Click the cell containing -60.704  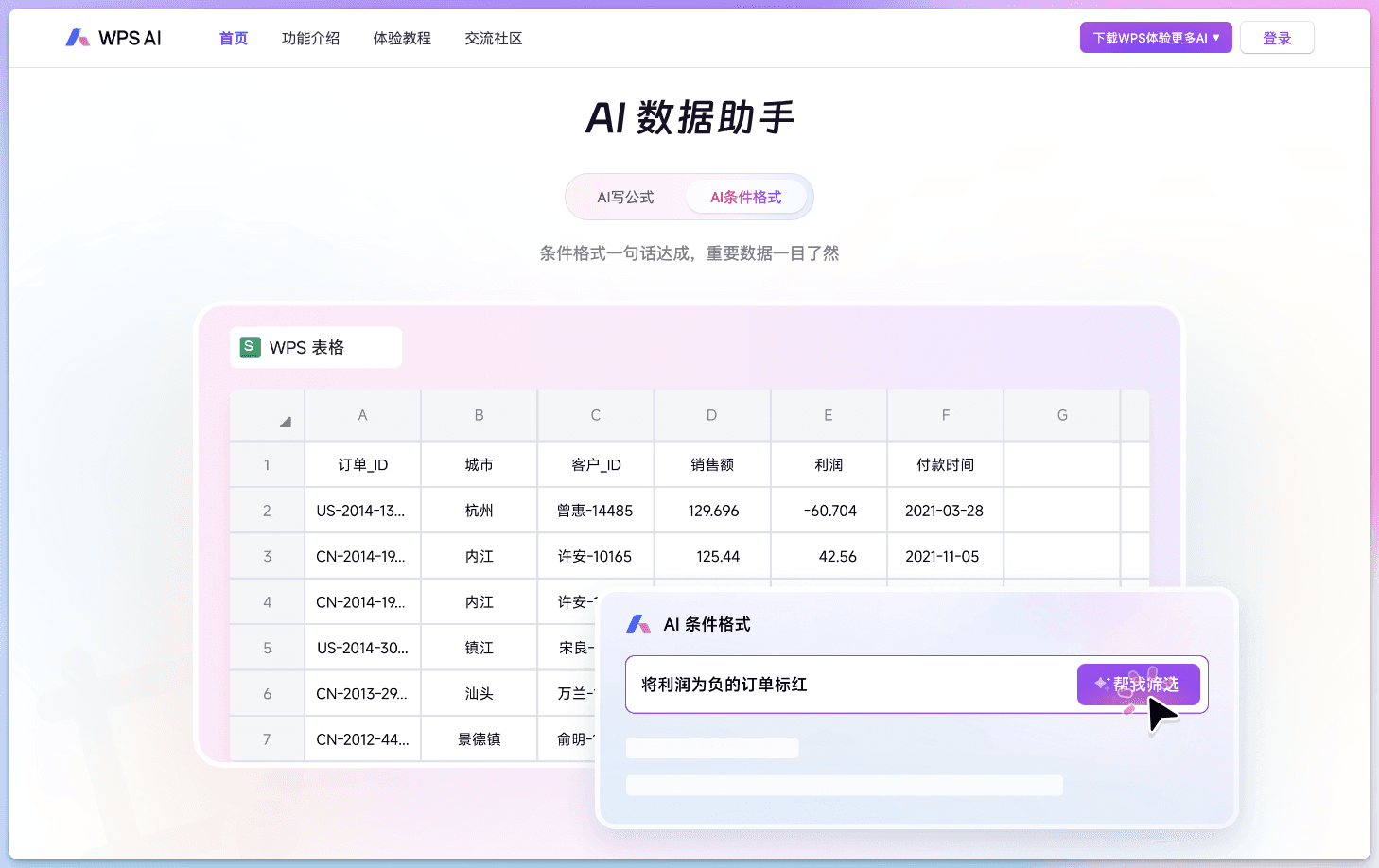(x=829, y=511)
